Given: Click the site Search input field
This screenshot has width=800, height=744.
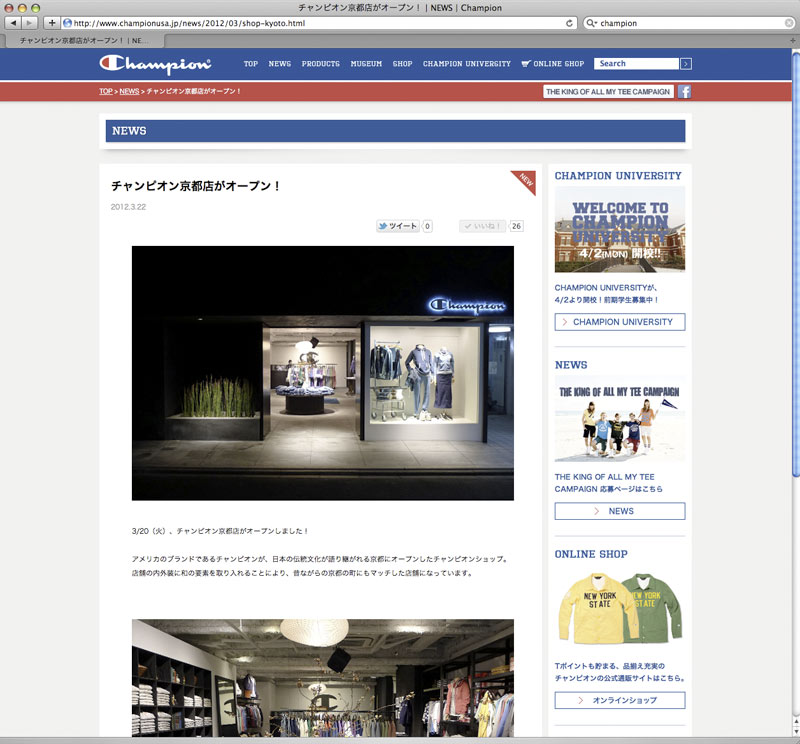Looking at the screenshot, I should [x=636, y=64].
